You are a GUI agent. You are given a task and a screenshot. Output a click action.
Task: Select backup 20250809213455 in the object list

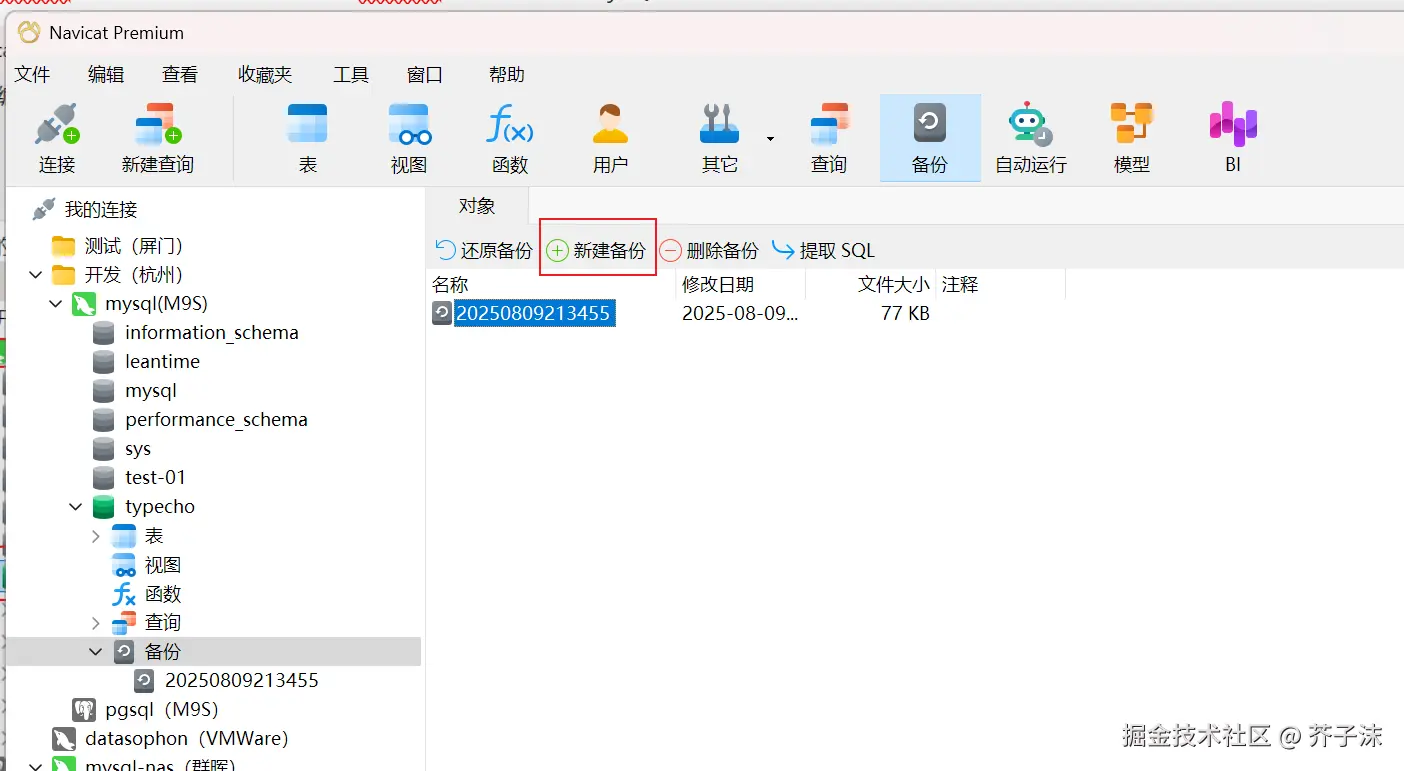532,313
